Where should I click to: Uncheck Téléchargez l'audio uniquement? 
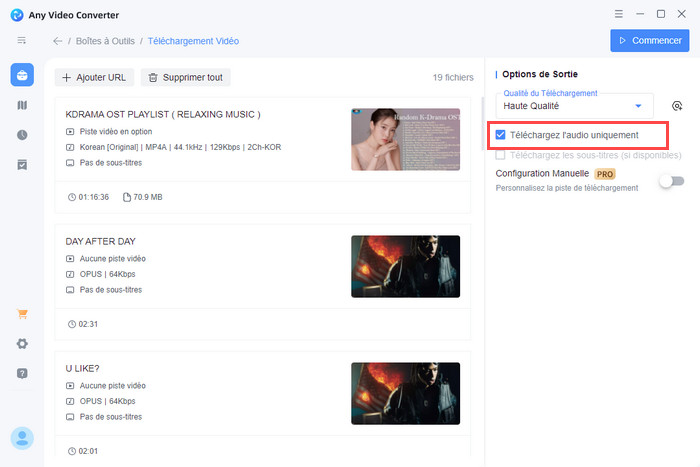501,134
